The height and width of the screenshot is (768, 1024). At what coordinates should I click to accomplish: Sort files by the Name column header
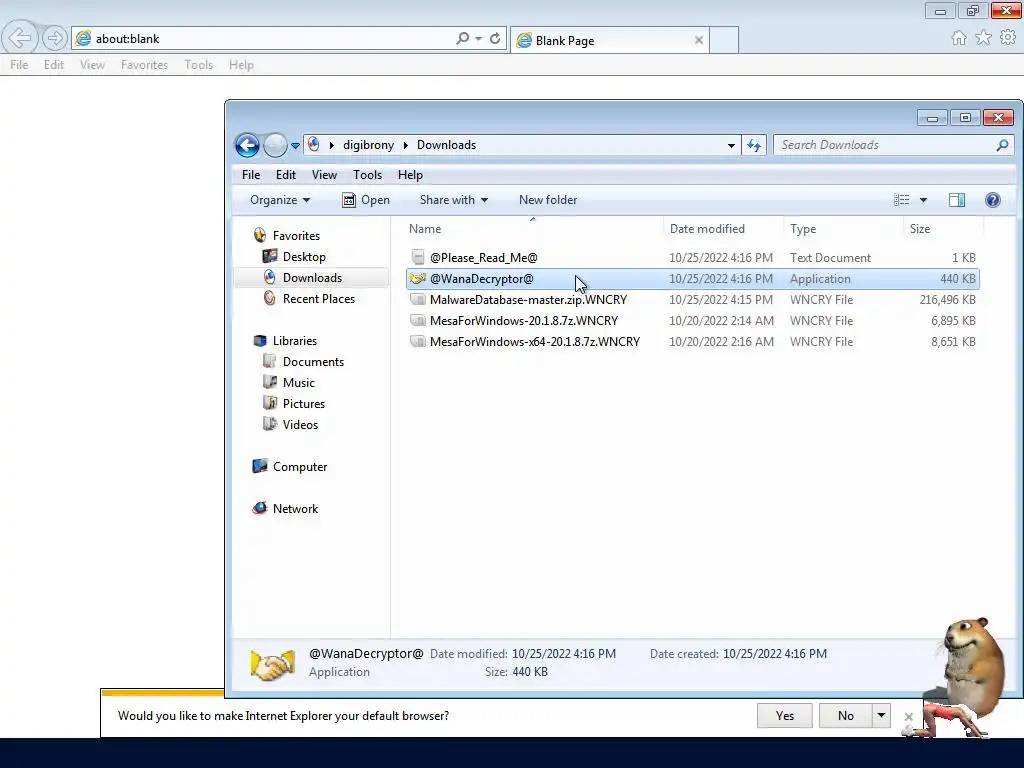(x=533, y=229)
